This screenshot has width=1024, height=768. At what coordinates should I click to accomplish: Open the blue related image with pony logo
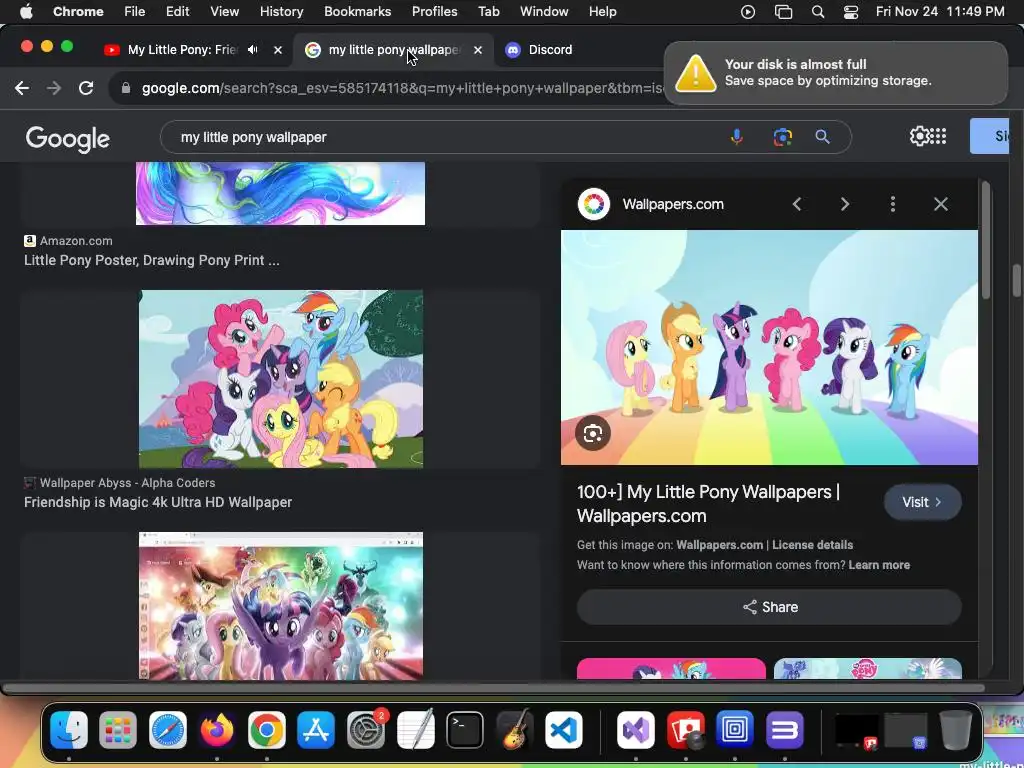[868, 669]
